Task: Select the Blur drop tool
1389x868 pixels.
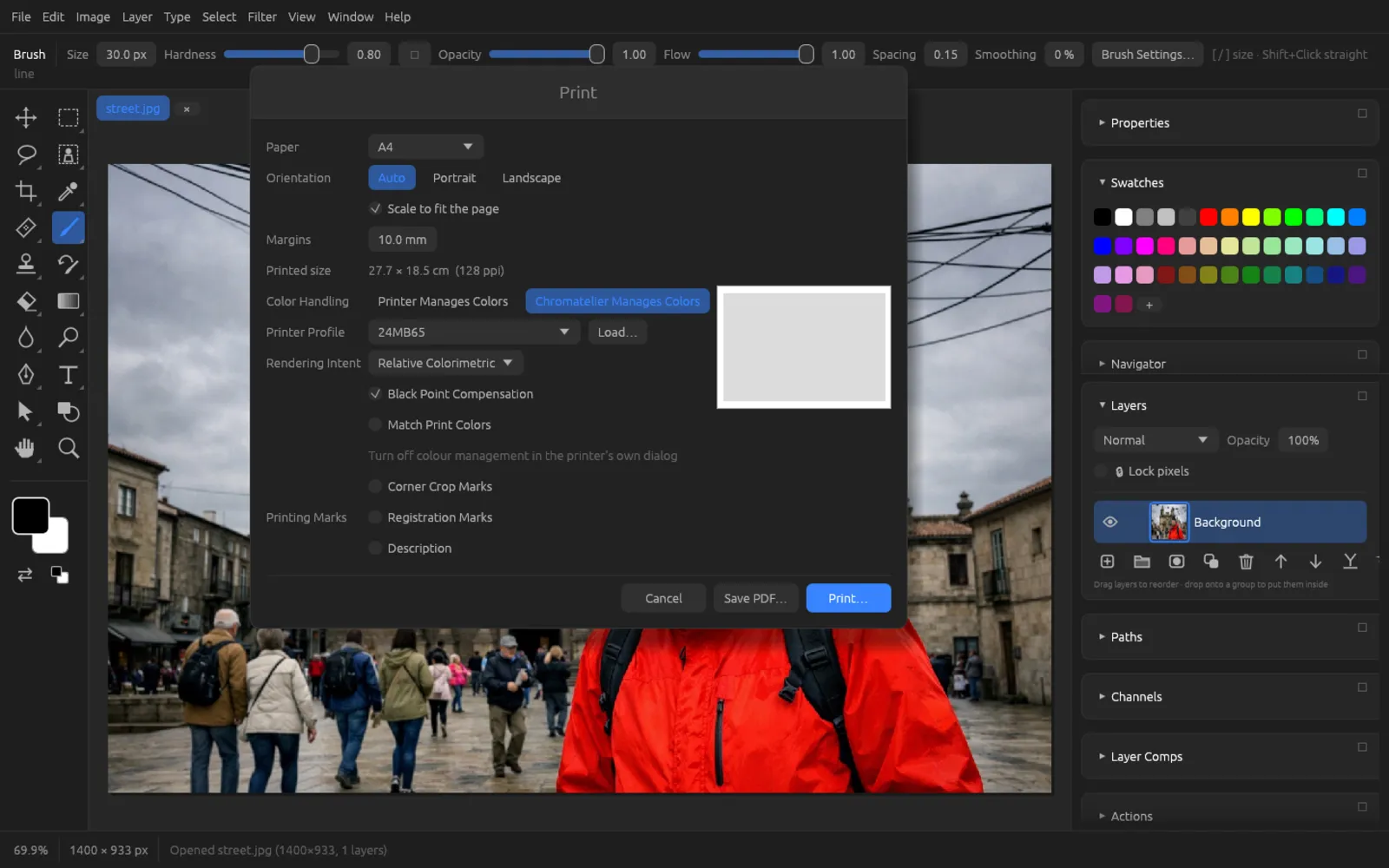Action: coord(26,338)
